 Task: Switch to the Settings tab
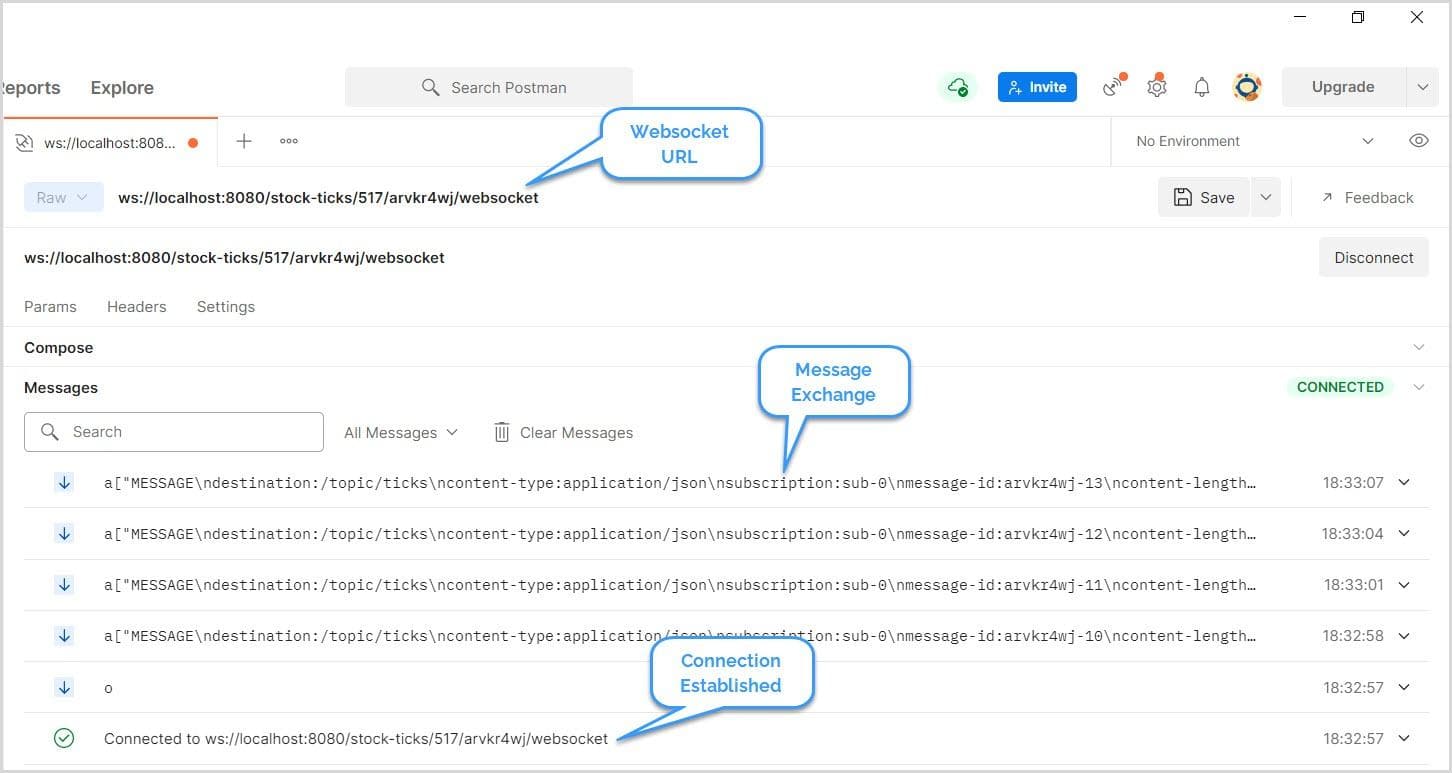[225, 307]
